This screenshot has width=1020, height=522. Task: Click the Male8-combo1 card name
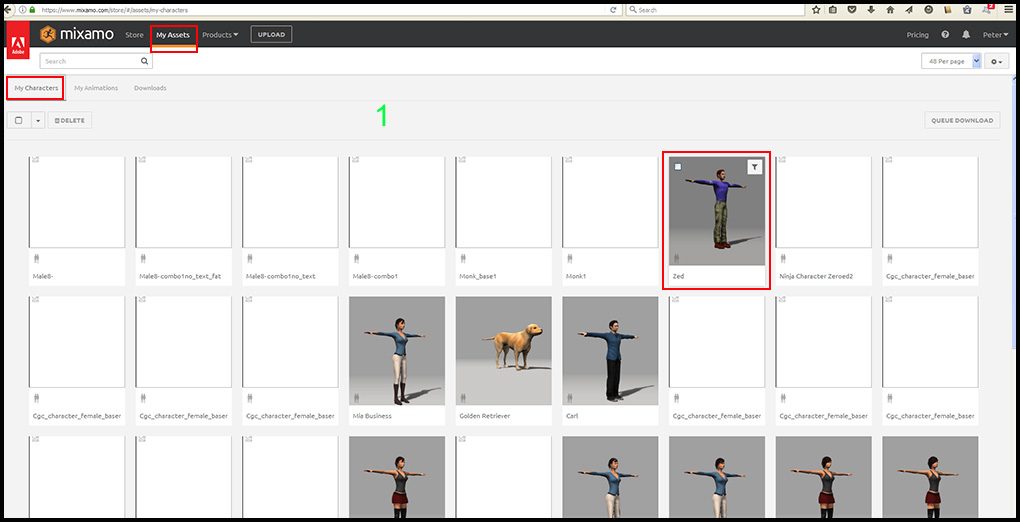[375, 277]
